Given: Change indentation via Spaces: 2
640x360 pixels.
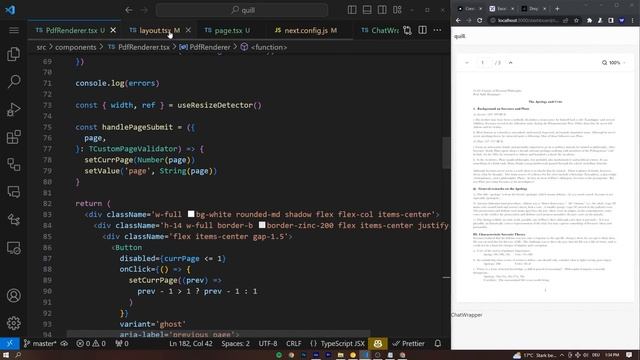Looking at the screenshot, I should [x=236, y=344].
